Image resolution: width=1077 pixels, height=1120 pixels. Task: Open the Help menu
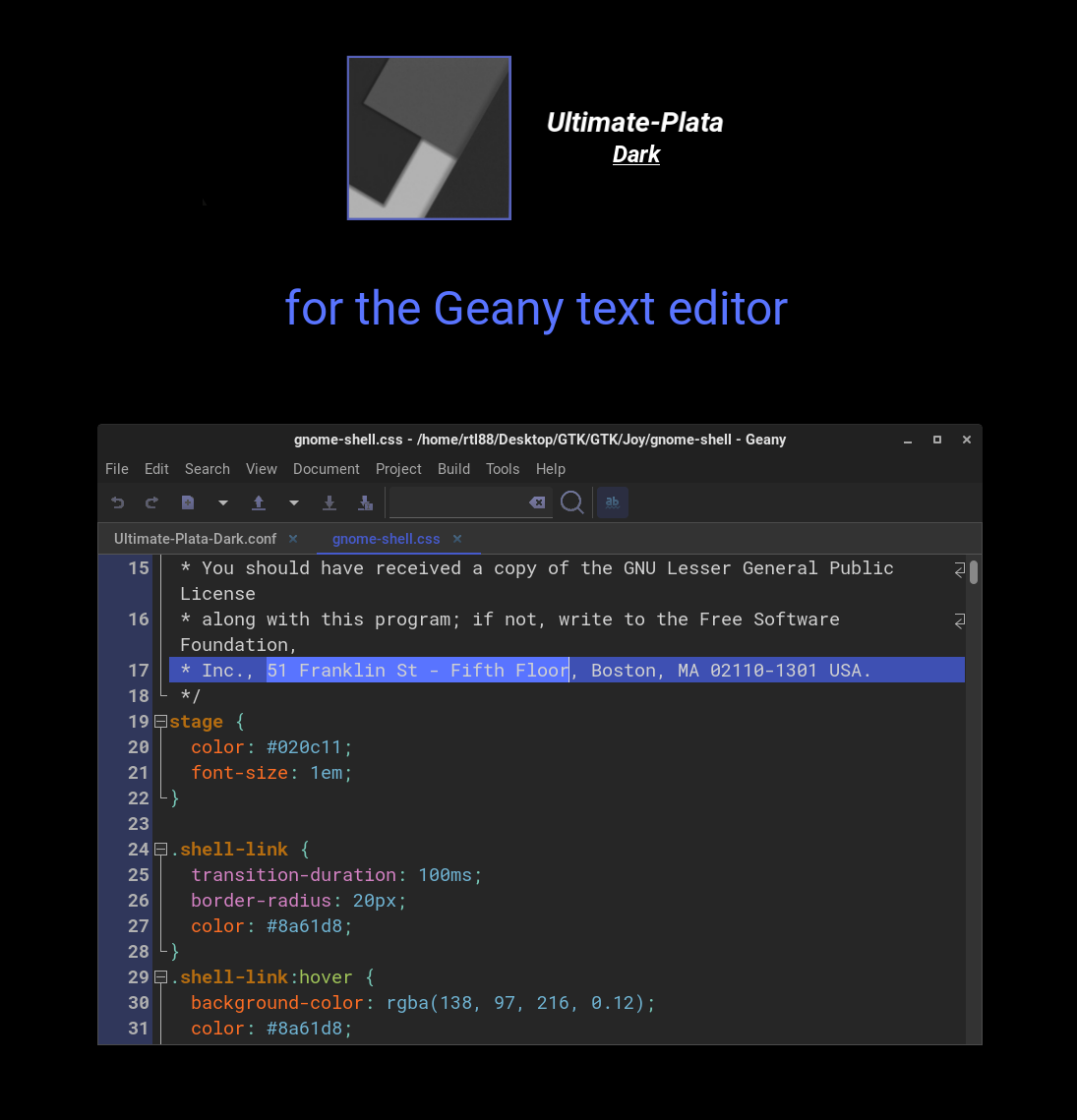[x=550, y=469]
